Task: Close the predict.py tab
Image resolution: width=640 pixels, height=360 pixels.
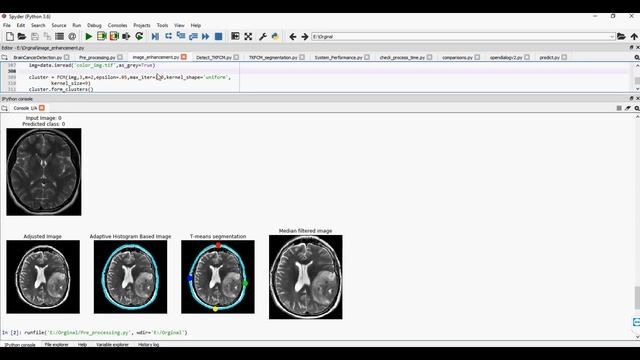Action: tap(564, 57)
